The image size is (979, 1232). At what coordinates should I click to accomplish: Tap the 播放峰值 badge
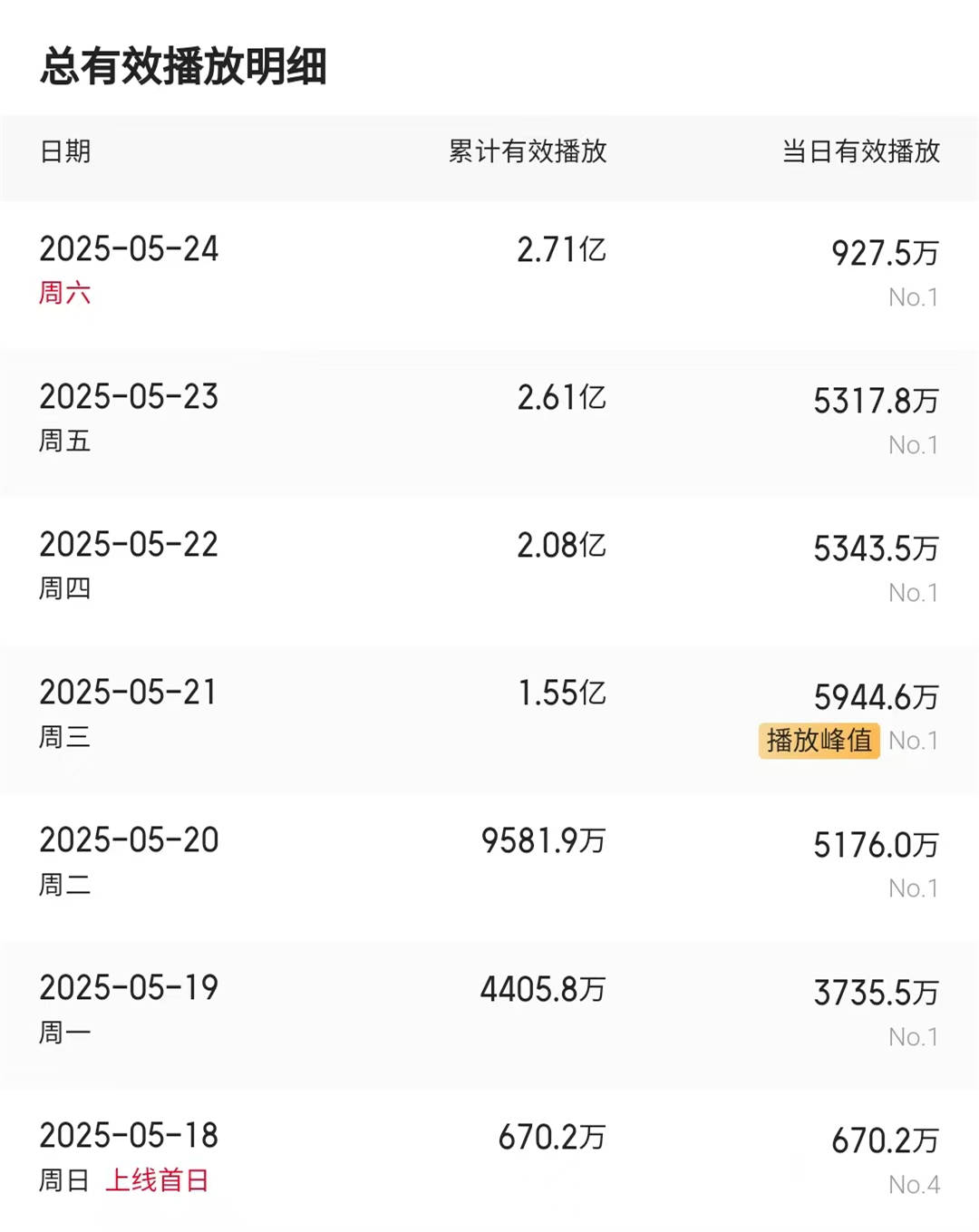tap(819, 741)
